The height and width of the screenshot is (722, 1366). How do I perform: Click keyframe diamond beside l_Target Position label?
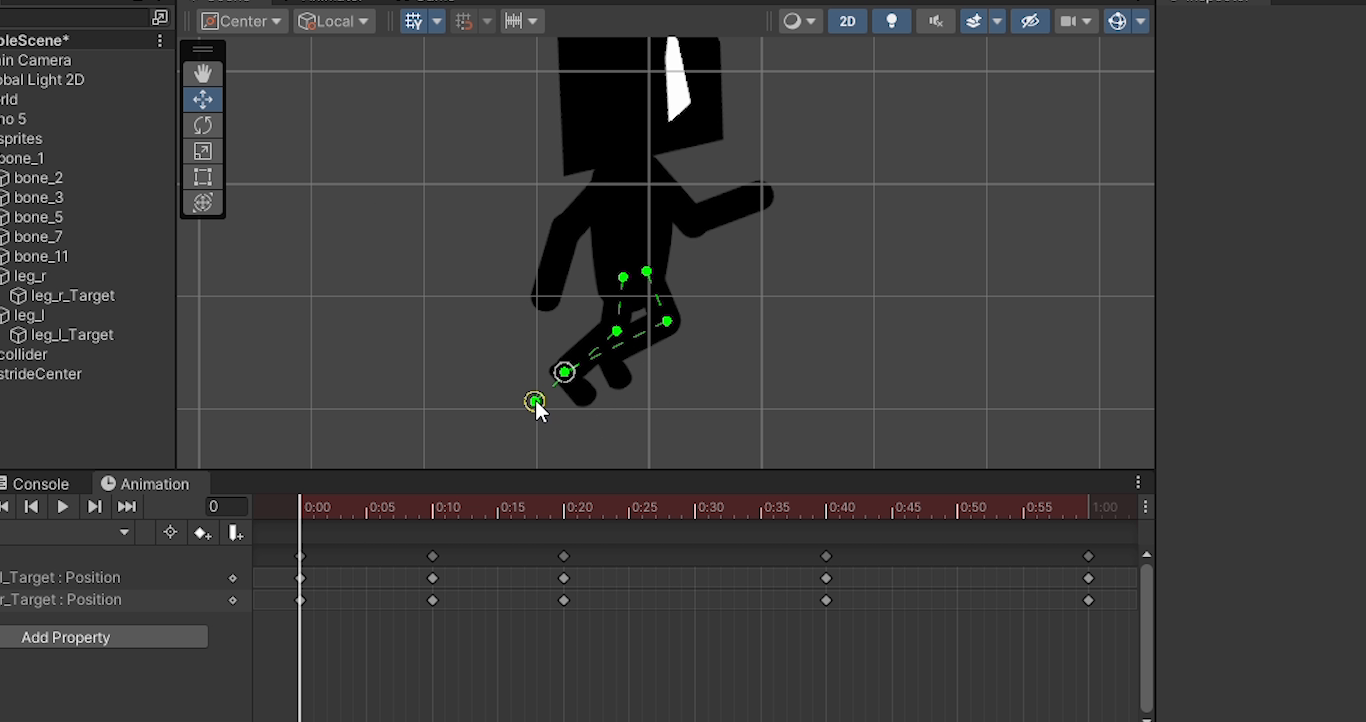coord(233,578)
